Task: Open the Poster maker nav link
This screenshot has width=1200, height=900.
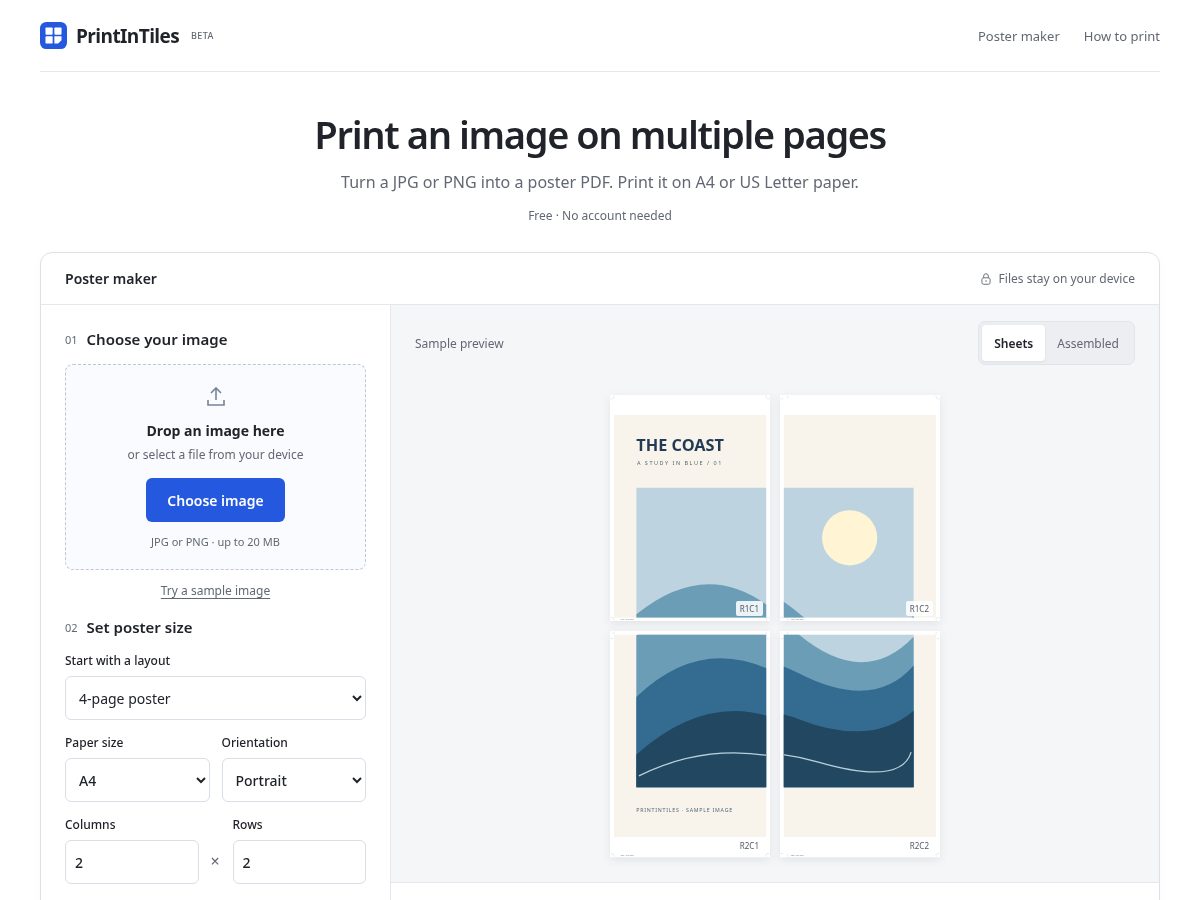Action: click(x=1018, y=36)
